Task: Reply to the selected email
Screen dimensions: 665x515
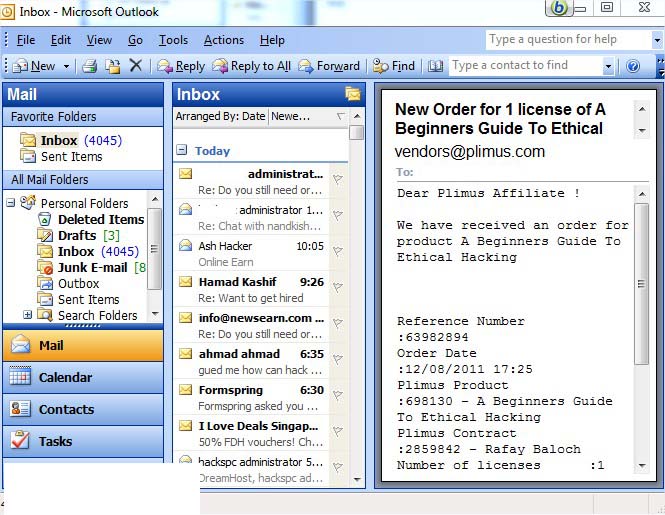Action: 181,66
